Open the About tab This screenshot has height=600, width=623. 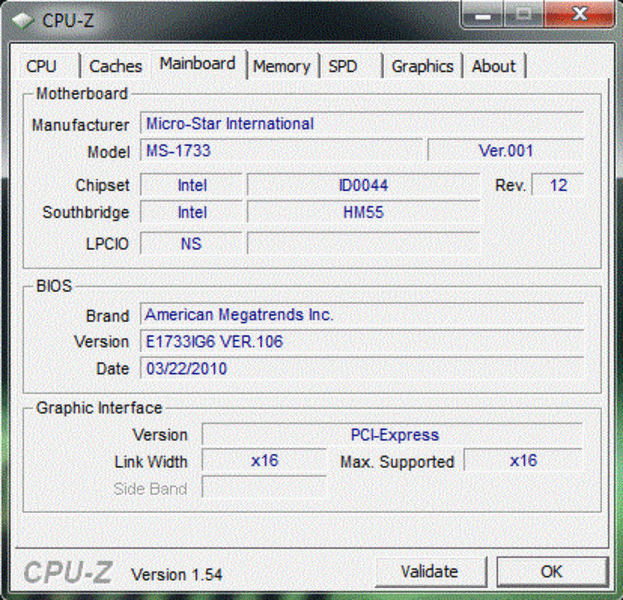pos(494,66)
